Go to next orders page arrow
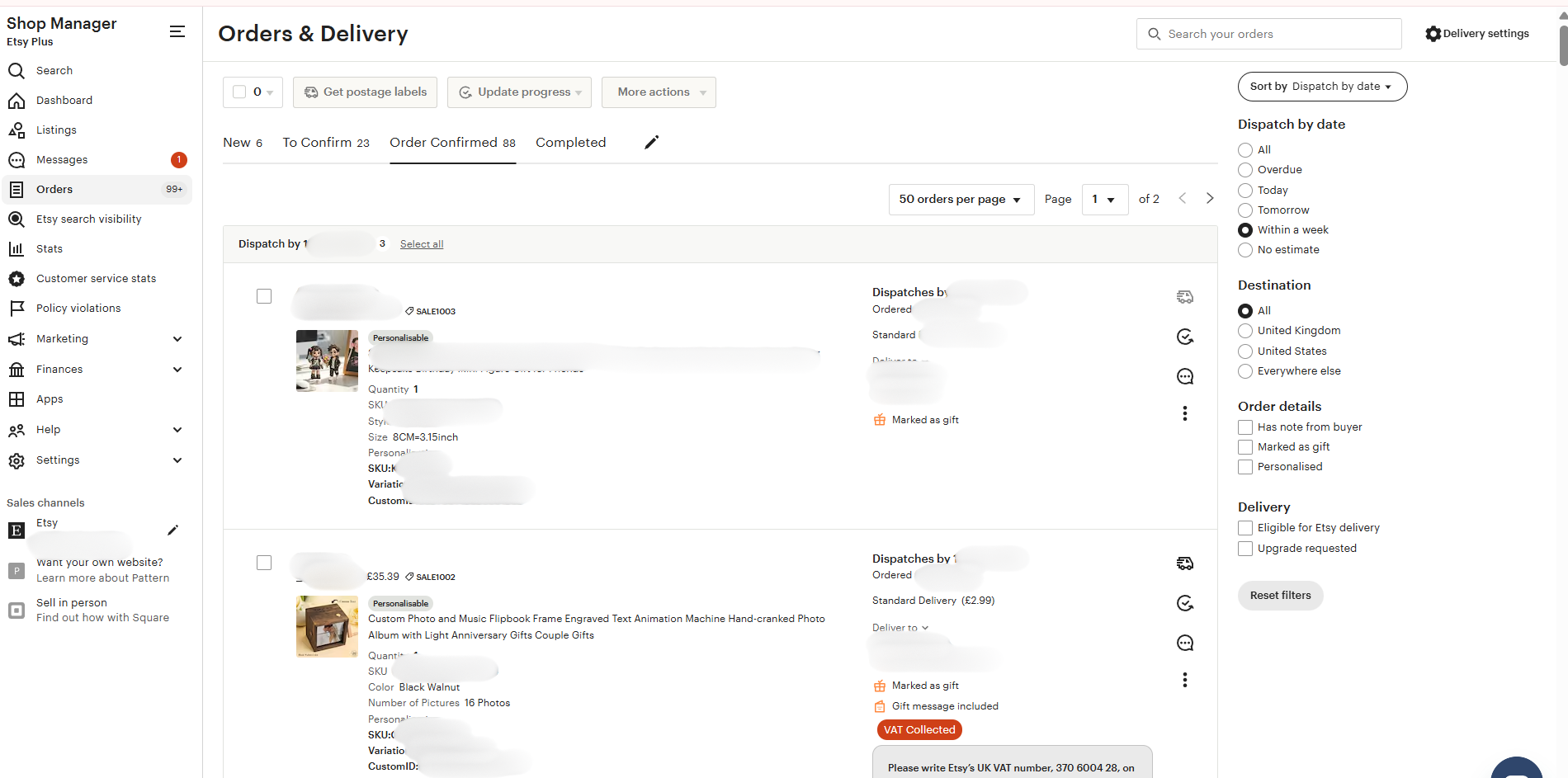Image resolution: width=1568 pixels, height=778 pixels. click(1210, 198)
